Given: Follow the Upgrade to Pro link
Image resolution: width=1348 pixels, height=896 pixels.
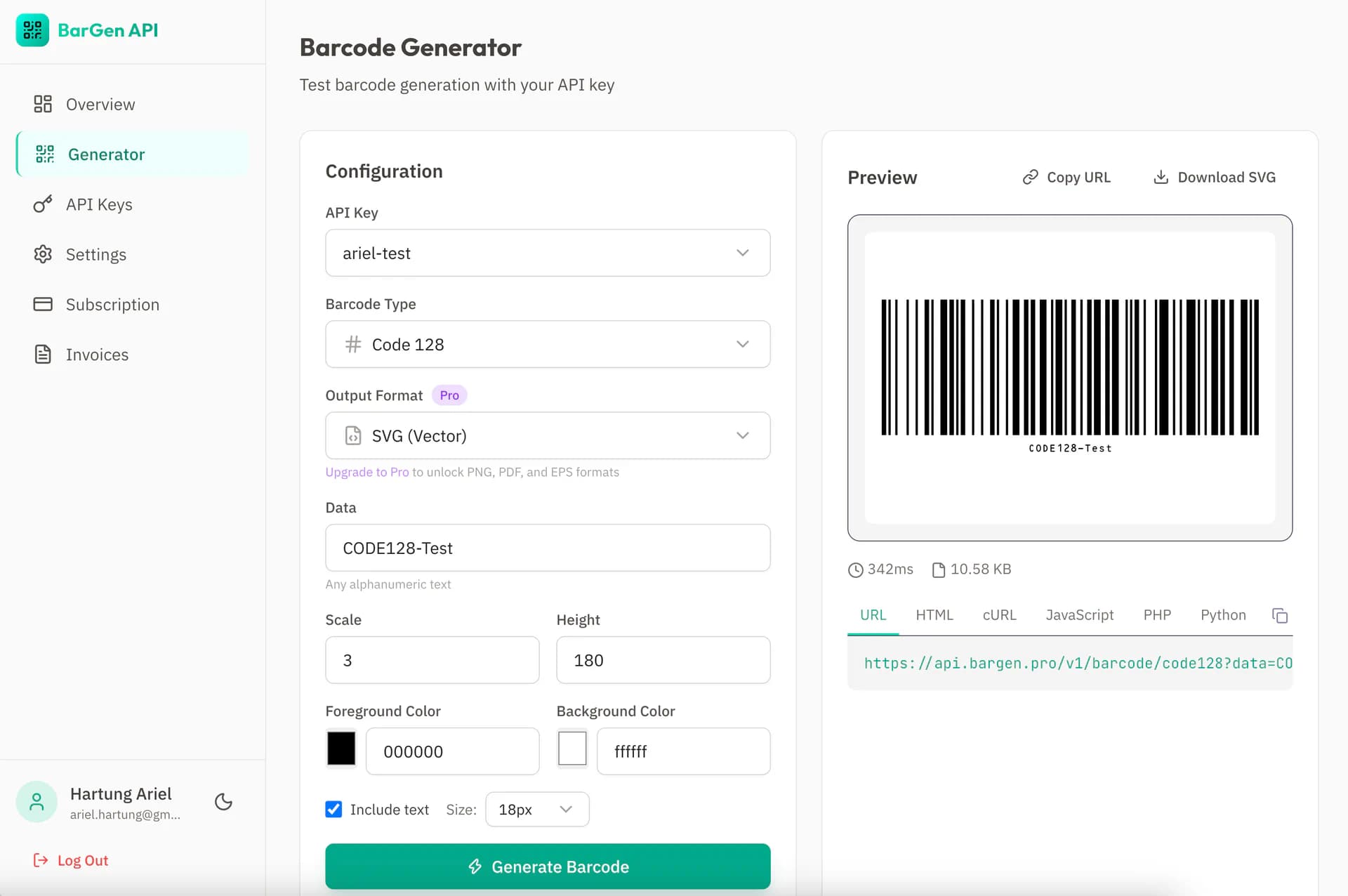Looking at the screenshot, I should click(x=367, y=472).
